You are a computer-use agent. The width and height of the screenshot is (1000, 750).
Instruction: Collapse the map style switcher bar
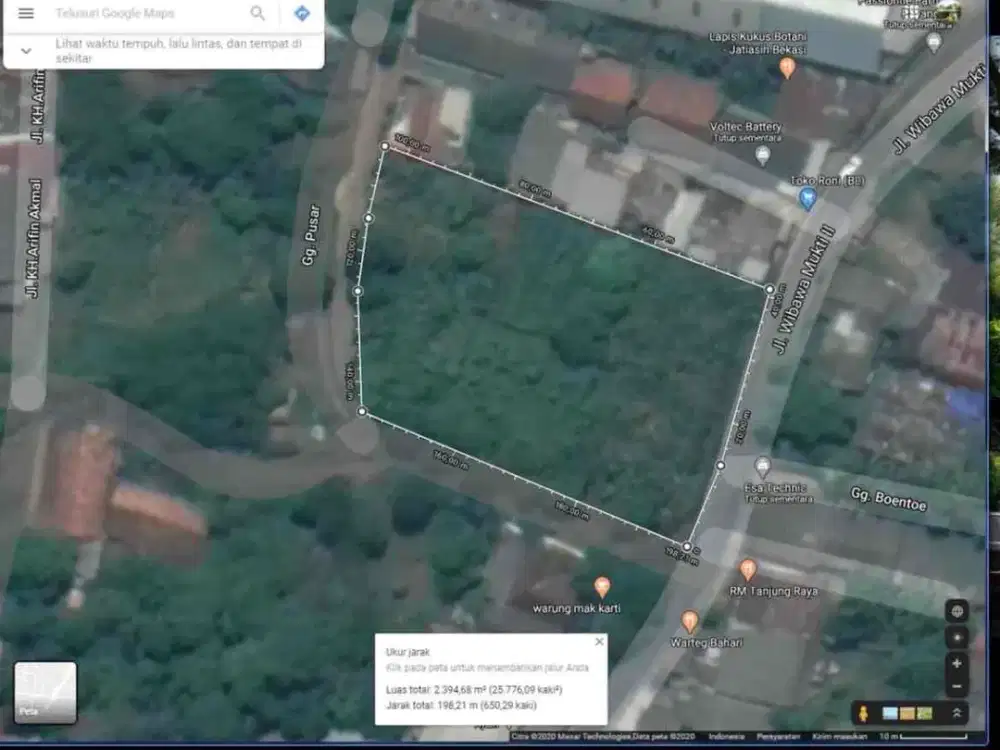(957, 713)
